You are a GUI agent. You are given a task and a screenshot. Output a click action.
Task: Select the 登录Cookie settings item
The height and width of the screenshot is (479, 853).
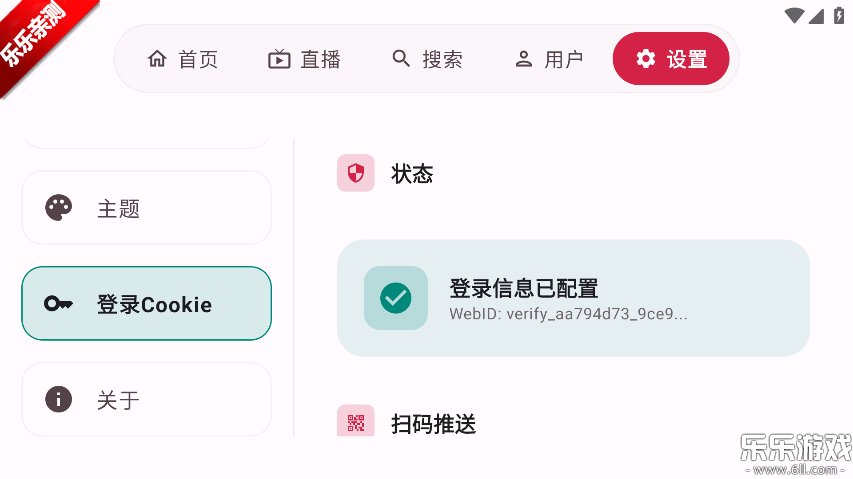tap(146, 304)
